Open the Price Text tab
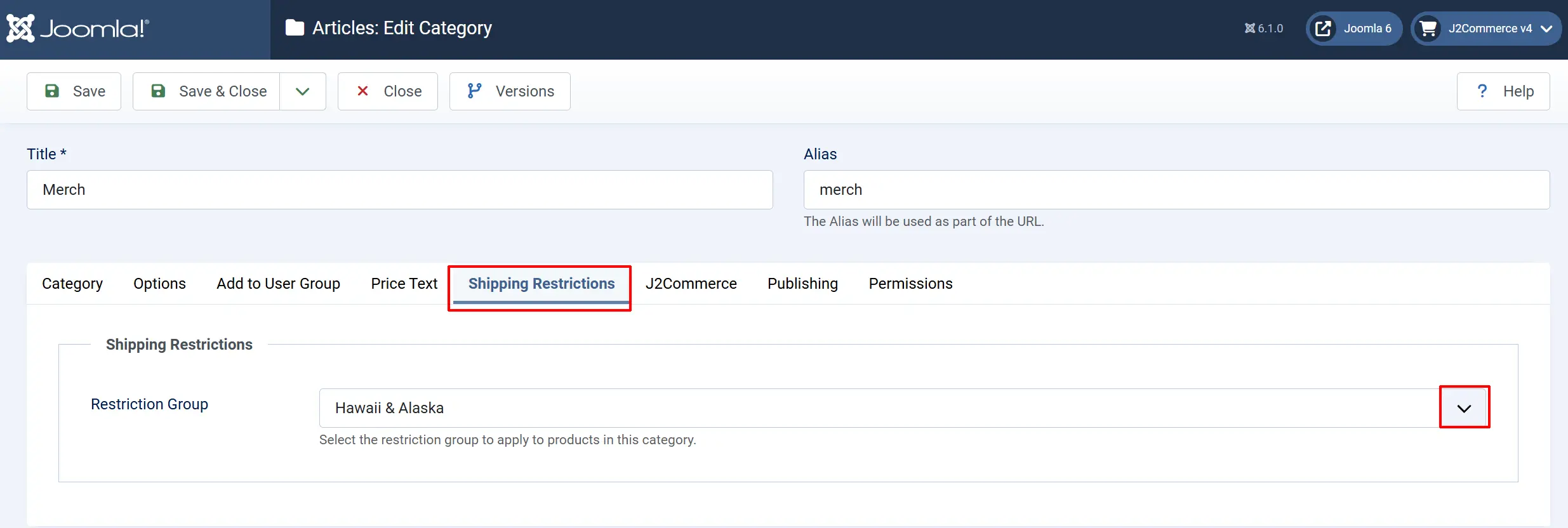1568x528 pixels. [x=404, y=284]
